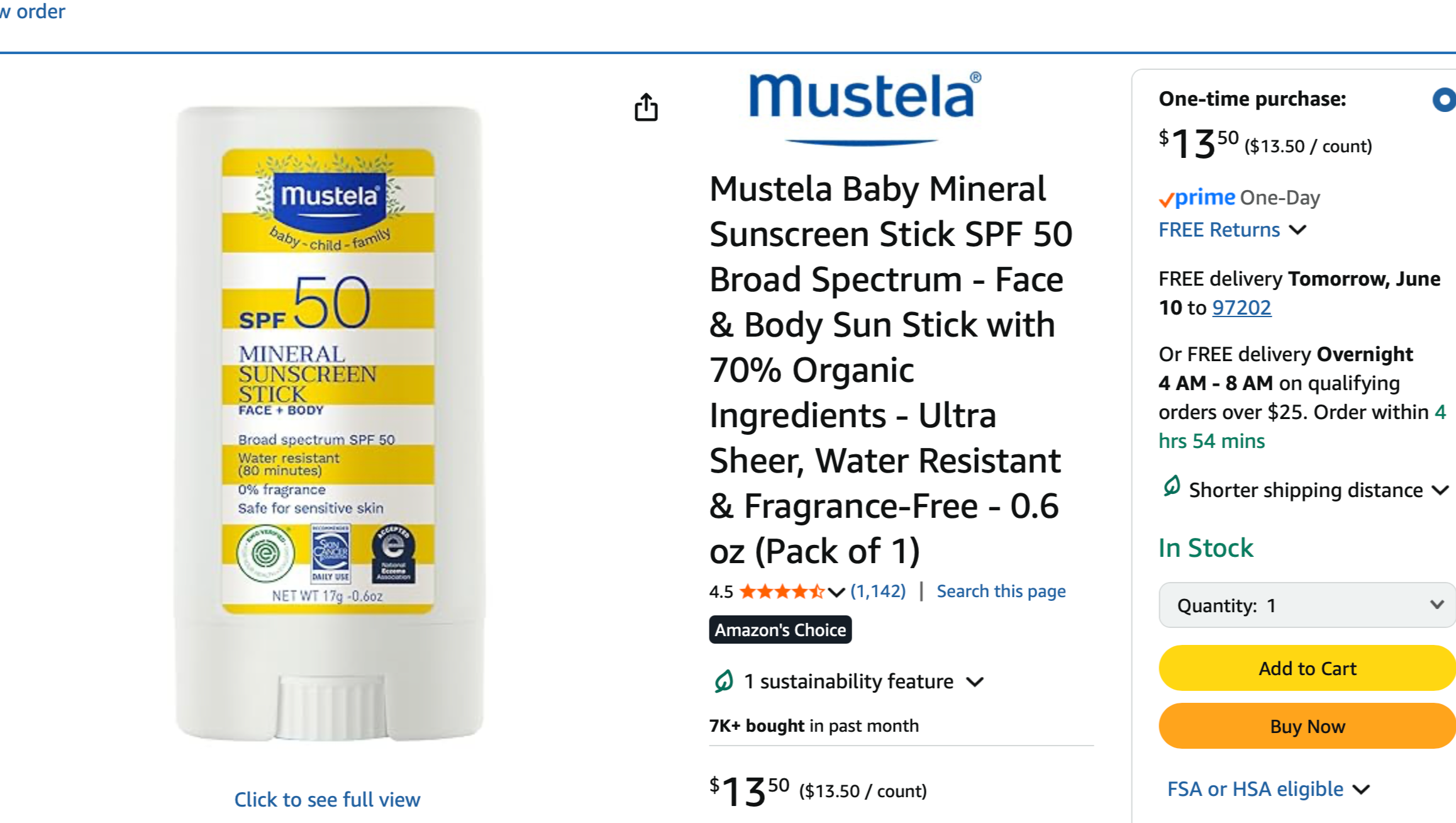Select the One-time purchase radio button

point(1443,99)
